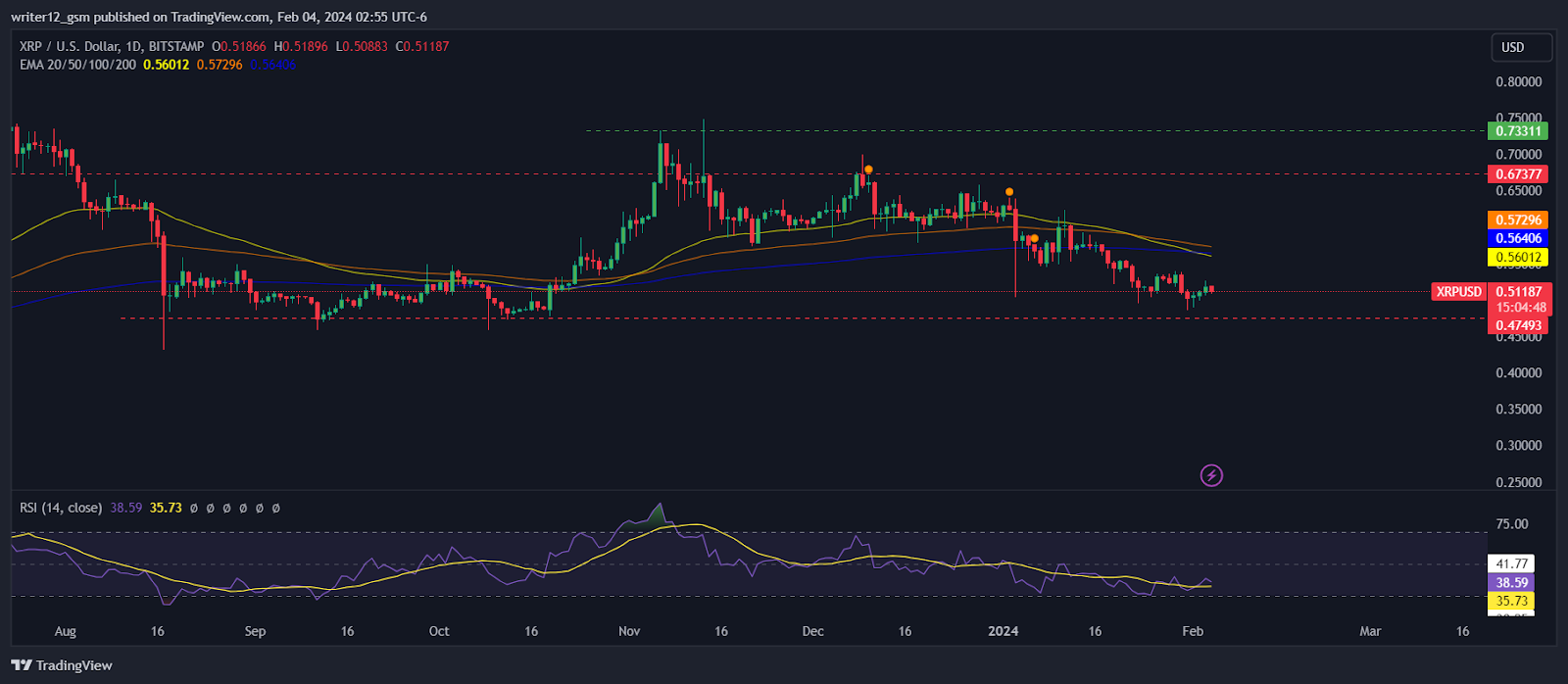Viewport: 1568px width, 684px height.
Task: Click the Nov label on the time axis
Action: (629, 631)
